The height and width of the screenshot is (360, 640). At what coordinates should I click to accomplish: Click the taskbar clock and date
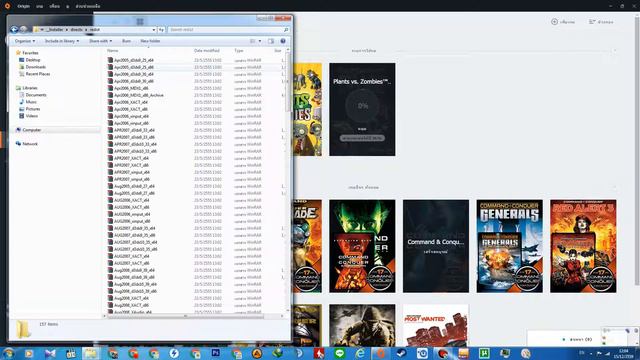(623, 353)
